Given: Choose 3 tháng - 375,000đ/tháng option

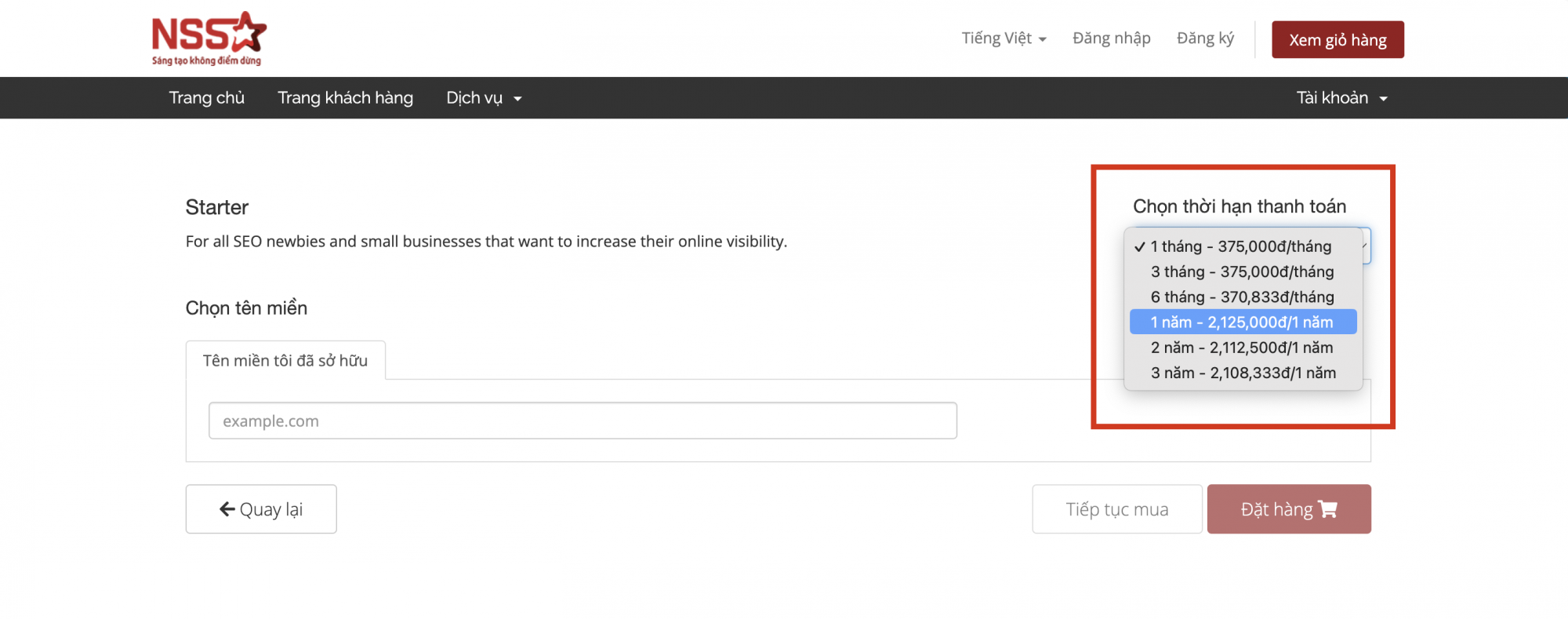Looking at the screenshot, I should 1242,271.
